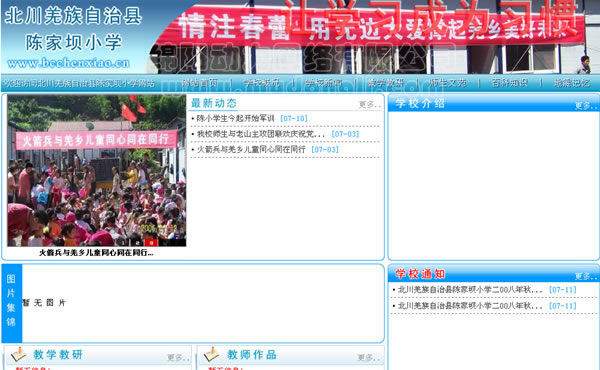Open the 地震记忆 navigation item

[572, 83]
